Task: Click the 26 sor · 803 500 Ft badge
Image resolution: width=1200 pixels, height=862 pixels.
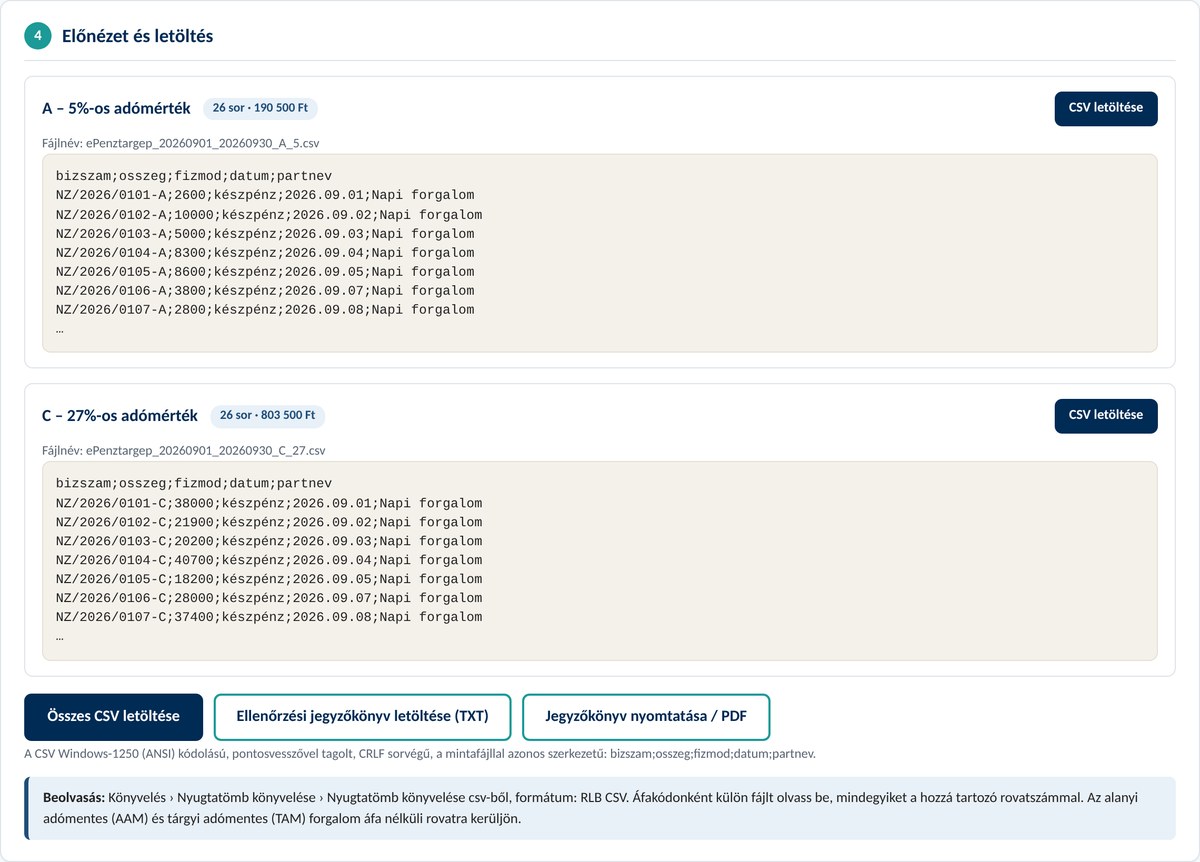Action: click(268, 416)
